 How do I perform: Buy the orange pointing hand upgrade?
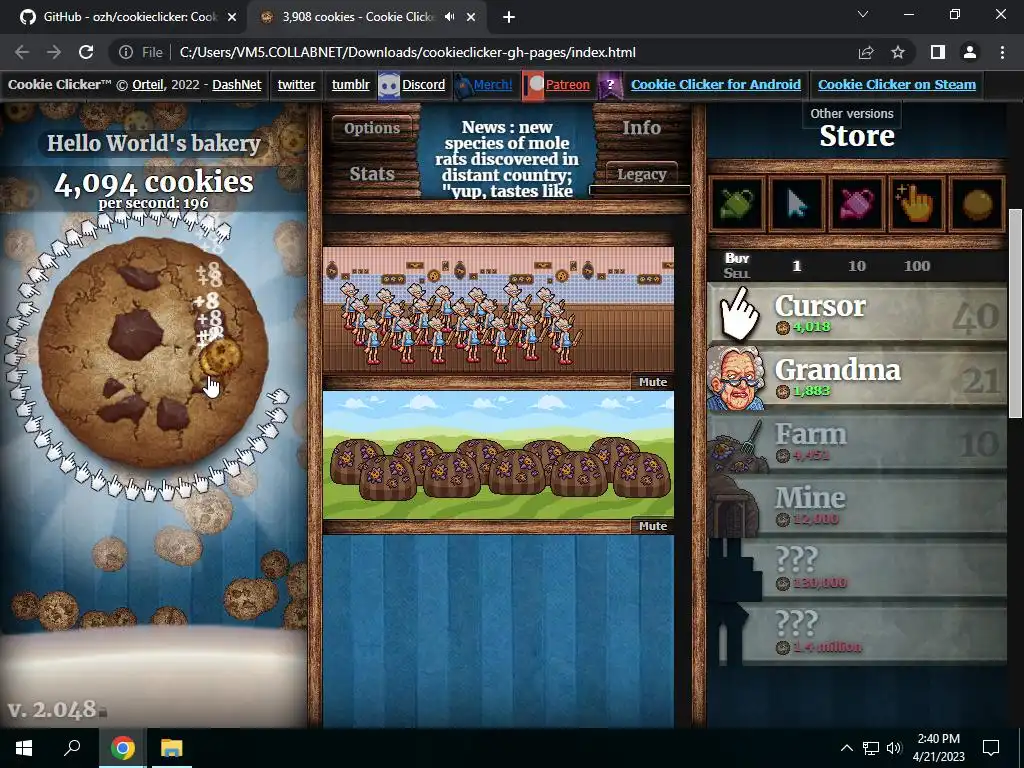(917, 204)
